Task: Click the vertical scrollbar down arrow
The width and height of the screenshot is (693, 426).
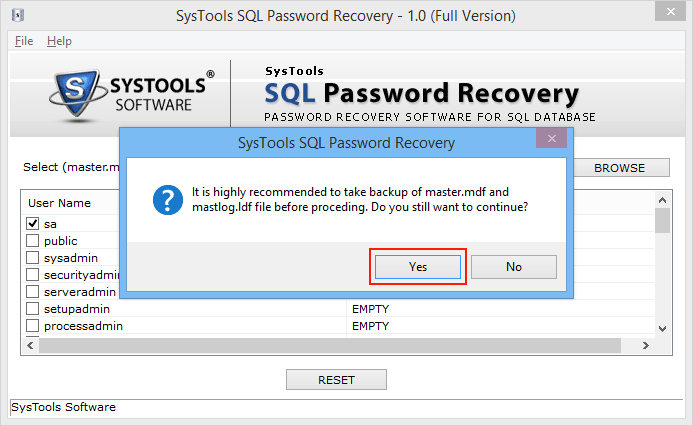Action: (x=662, y=328)
